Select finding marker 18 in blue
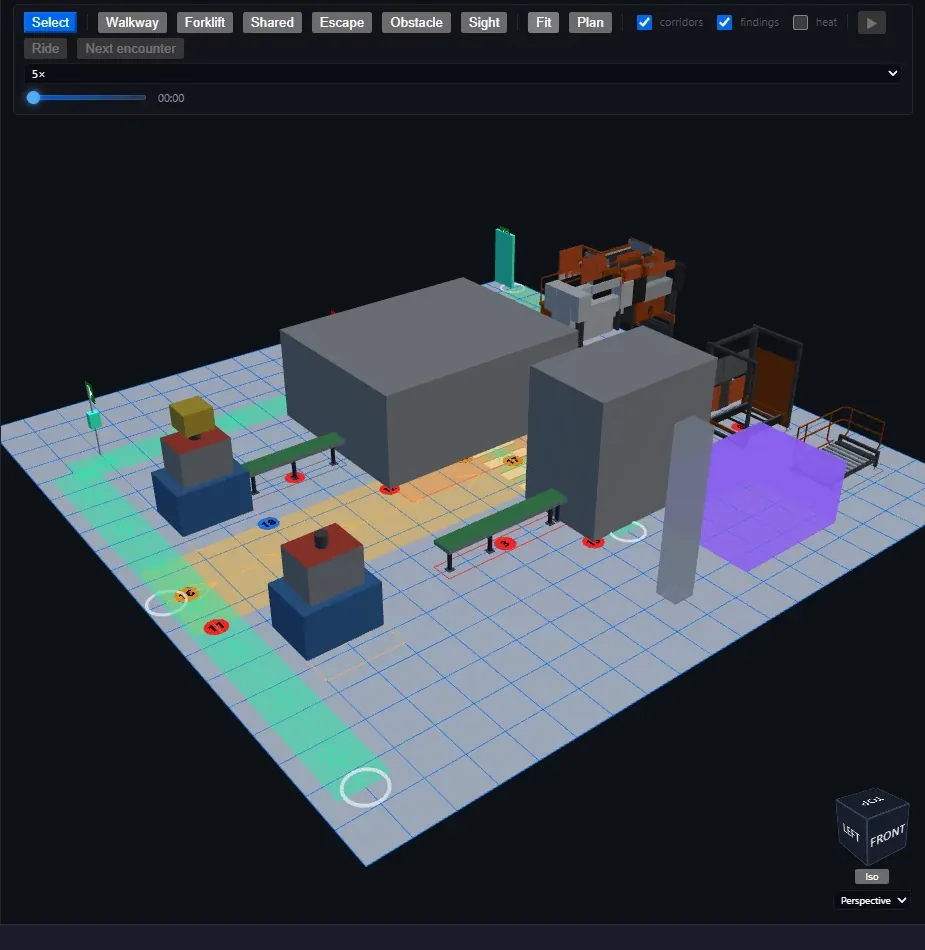925x950 pixels. coord(268,523)
